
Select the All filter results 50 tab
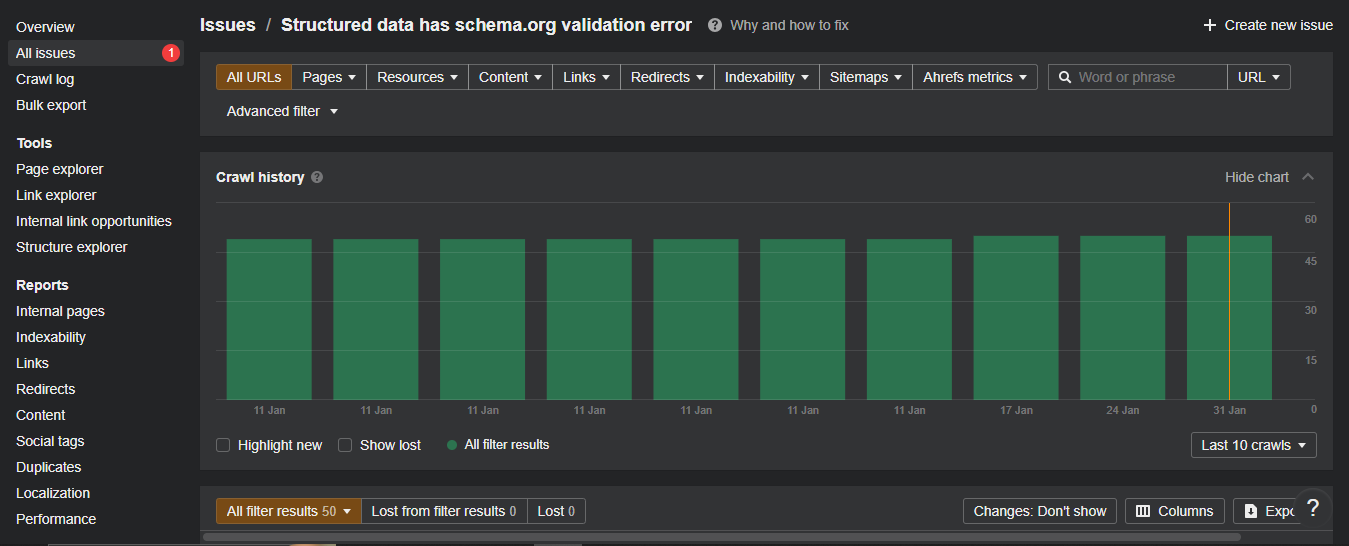[288, 511]
